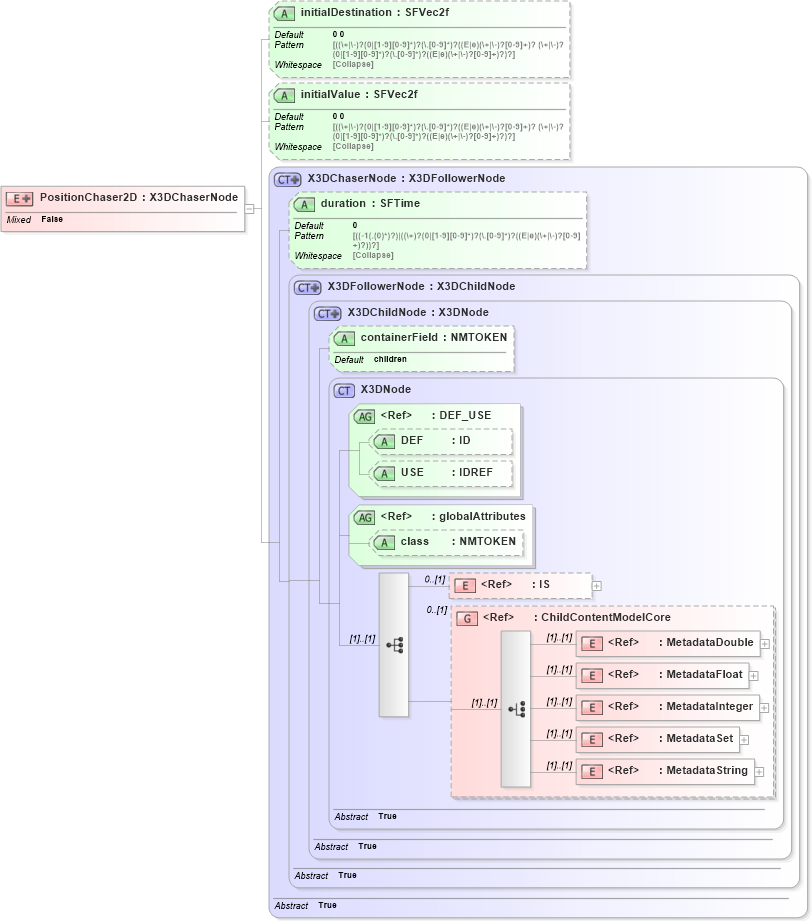Click the choice compositor icon inside ChildContentModelCore
The image size is (812, 921).
pyautogui.click(x=516, y=709)
